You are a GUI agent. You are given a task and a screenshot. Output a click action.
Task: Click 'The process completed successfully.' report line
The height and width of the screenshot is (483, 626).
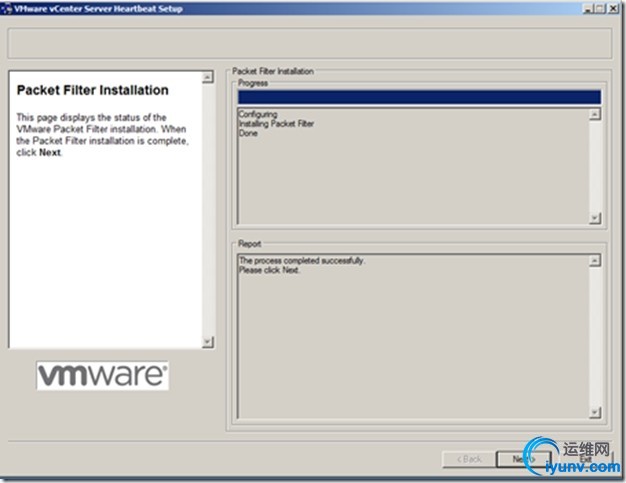click(301, 261)
